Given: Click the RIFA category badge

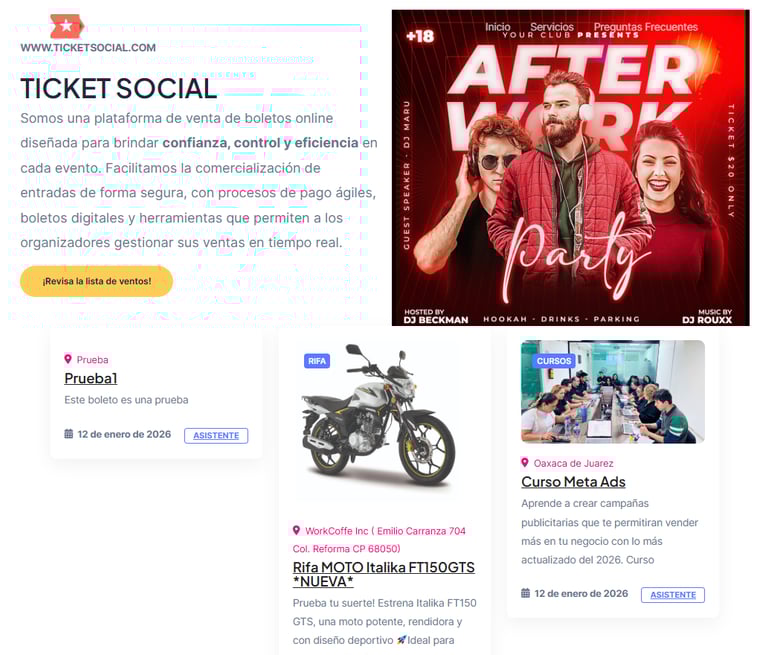Looking at the screenshot, I should 317,361.
